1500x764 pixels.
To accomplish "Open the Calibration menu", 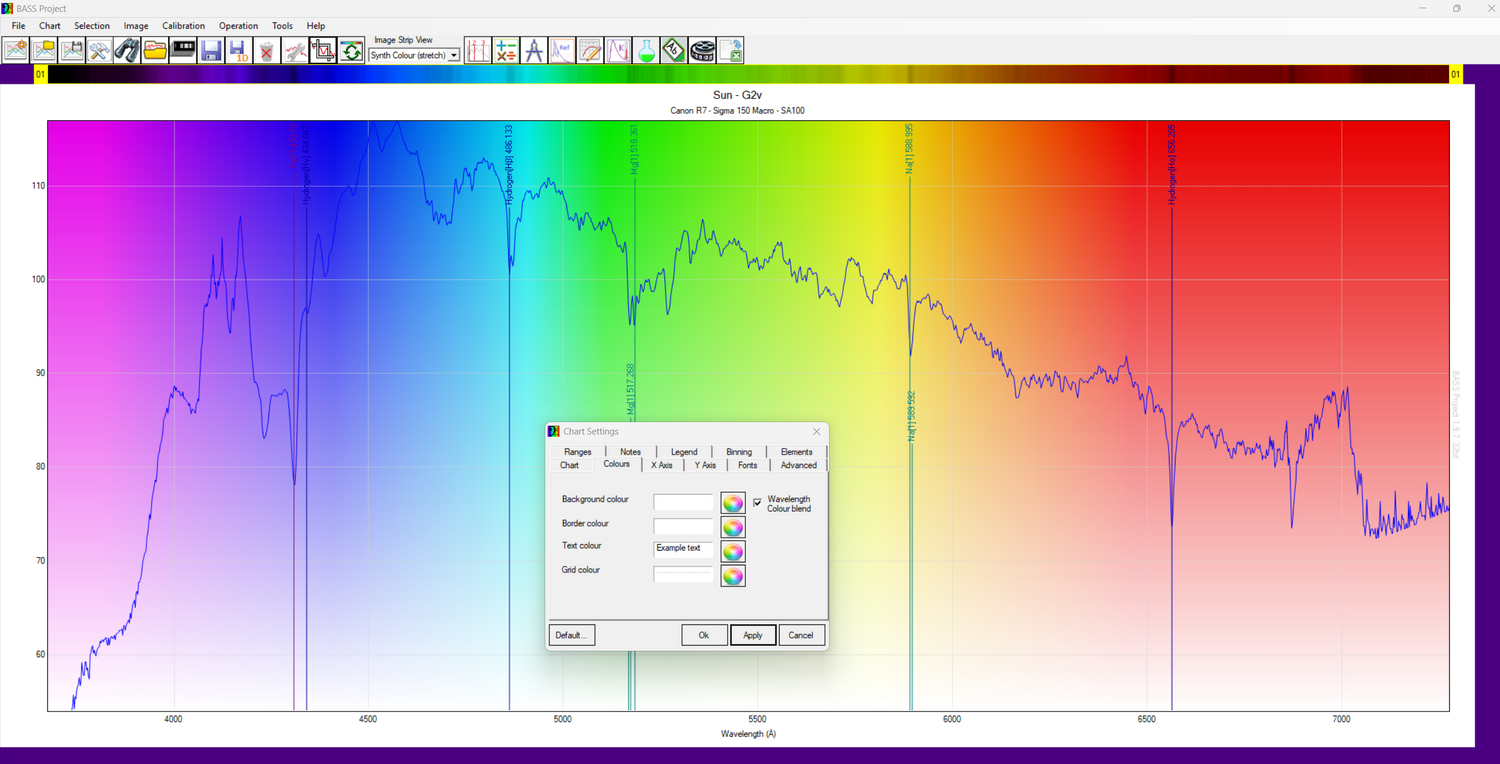I will click(x=183, y=26).
